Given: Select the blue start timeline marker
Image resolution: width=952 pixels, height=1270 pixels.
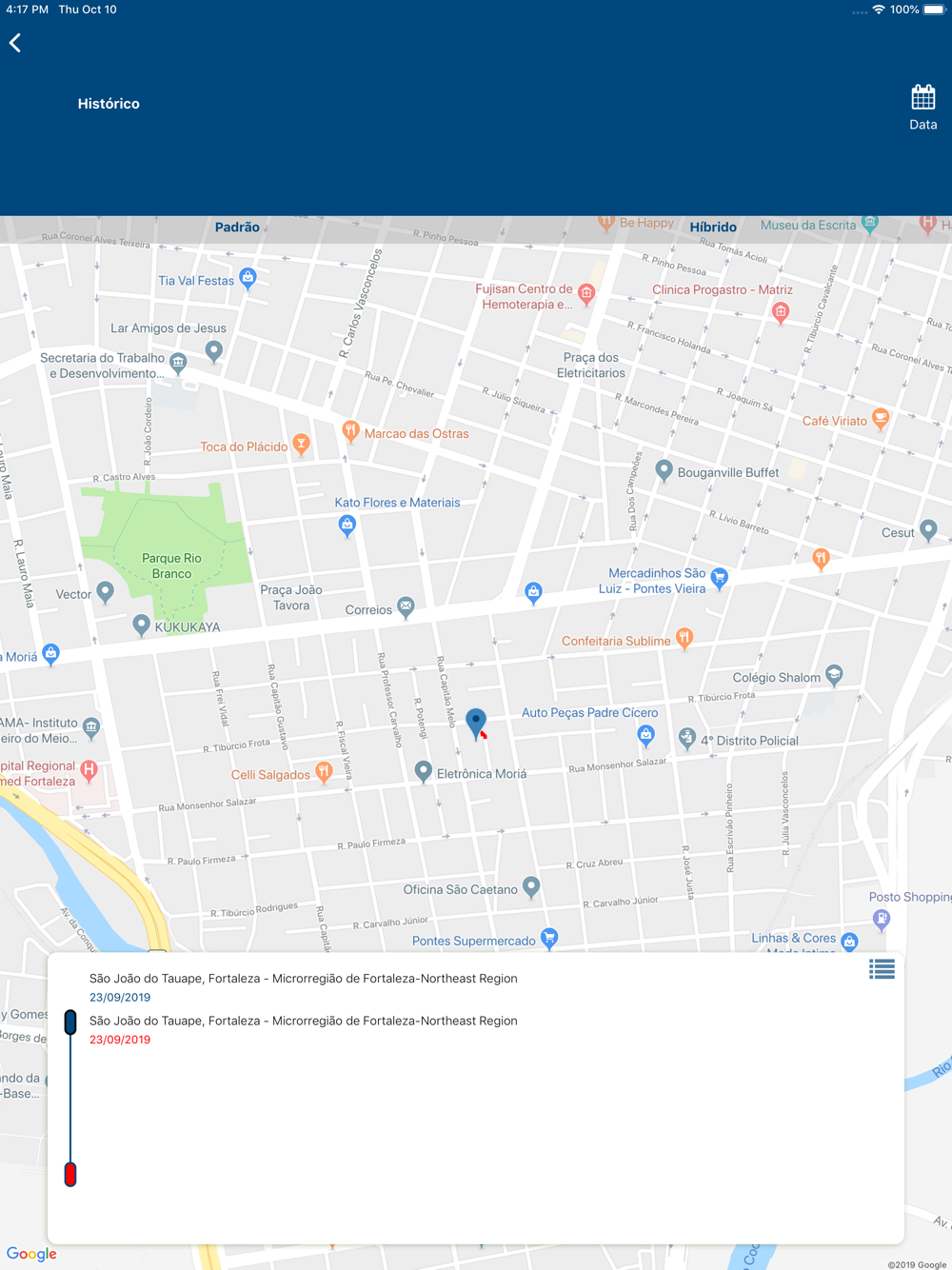Looking at the screenshot, I should pos(70,1022).
